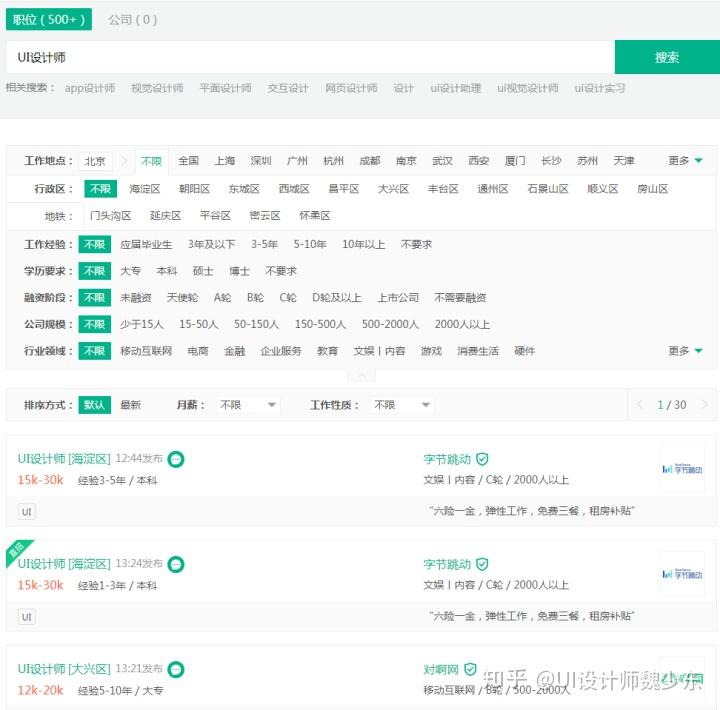Open related search link app设计师
This screenshot has height=710, width=720.
point(90,88)
